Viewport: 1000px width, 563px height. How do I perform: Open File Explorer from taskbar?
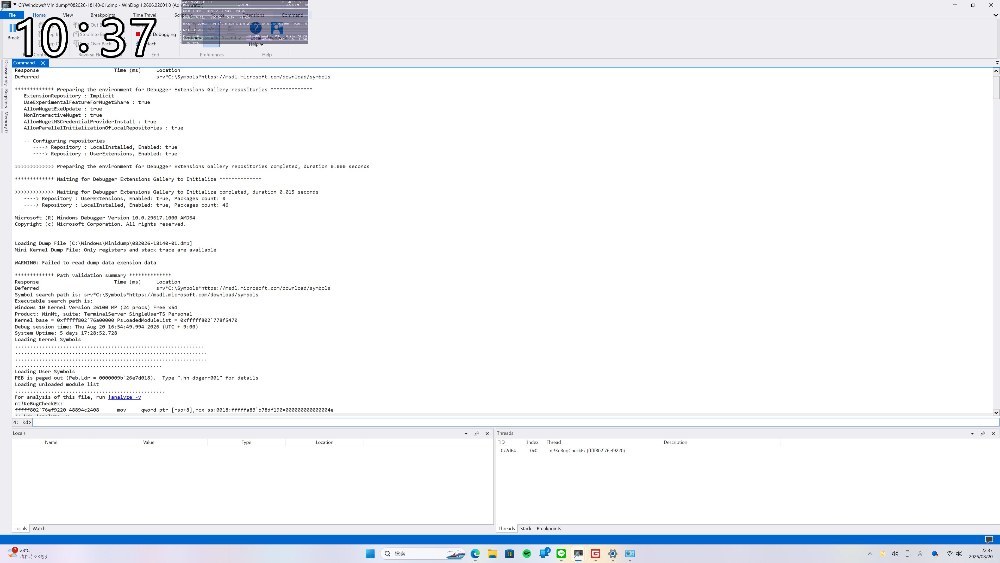point(492,553)
